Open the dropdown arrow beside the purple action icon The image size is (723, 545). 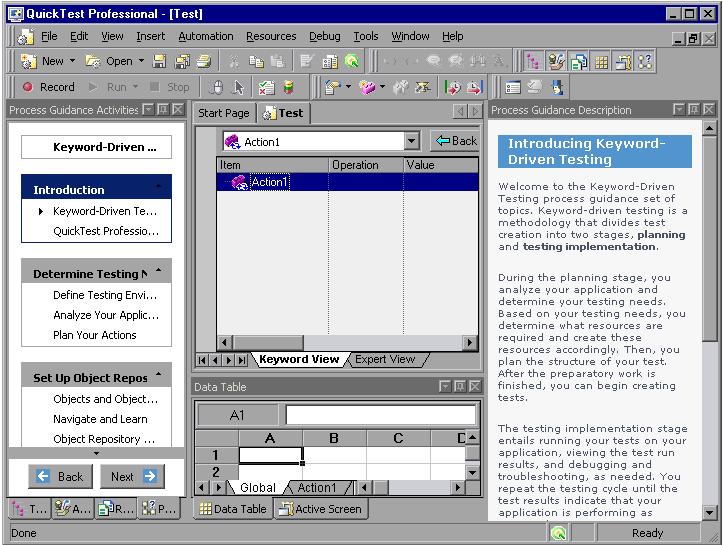382,87
